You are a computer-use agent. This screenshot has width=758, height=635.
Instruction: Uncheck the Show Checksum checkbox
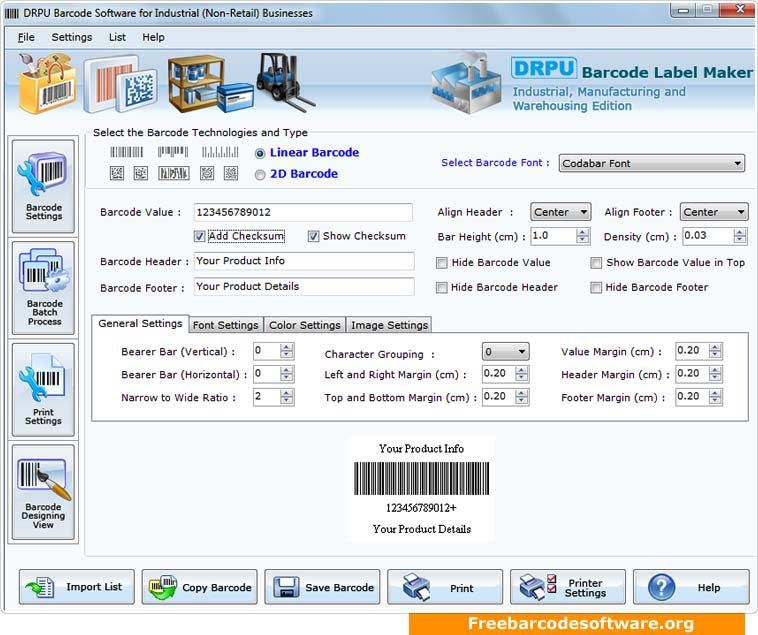[x=313, y=236]
